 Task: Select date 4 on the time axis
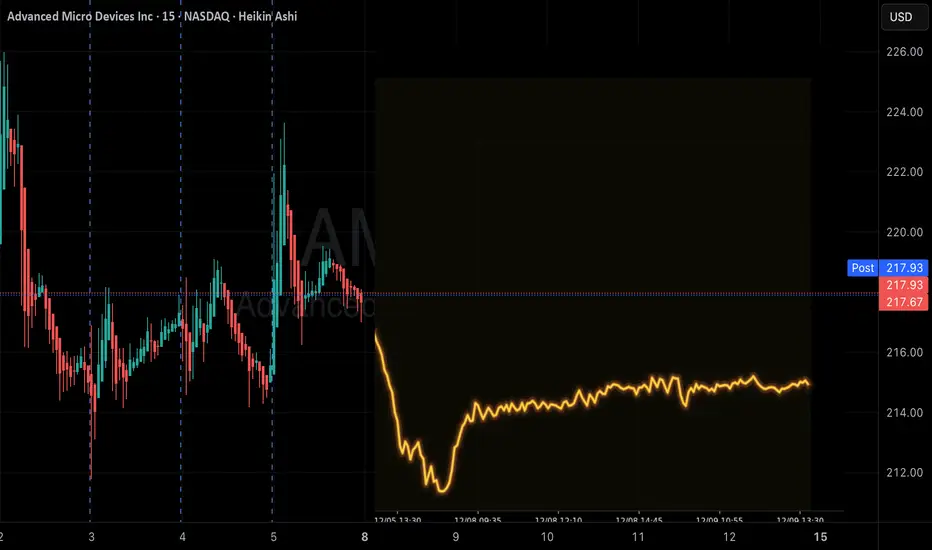(182, 538)
